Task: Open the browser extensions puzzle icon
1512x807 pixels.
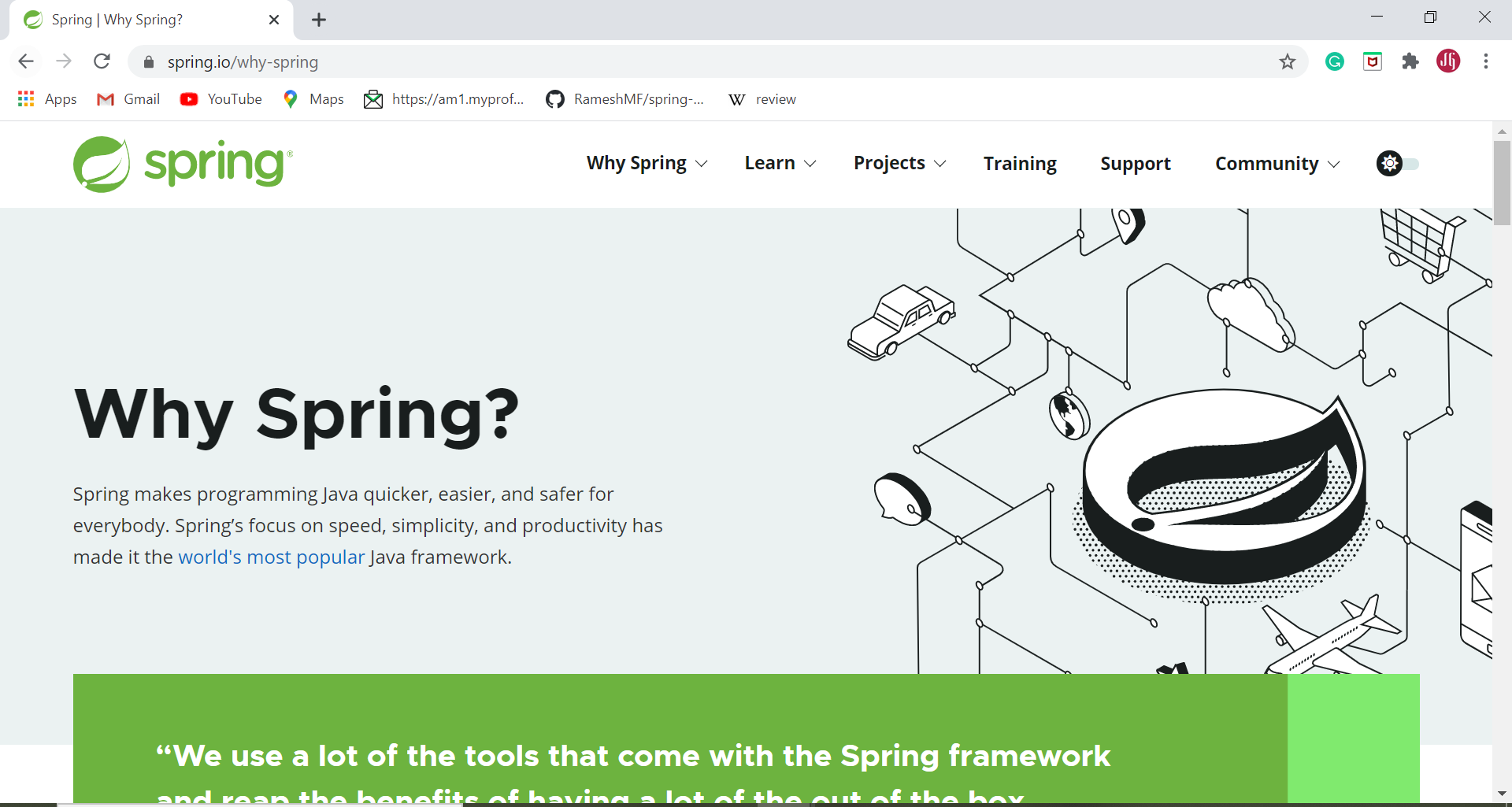Action: pos(1410,61)
